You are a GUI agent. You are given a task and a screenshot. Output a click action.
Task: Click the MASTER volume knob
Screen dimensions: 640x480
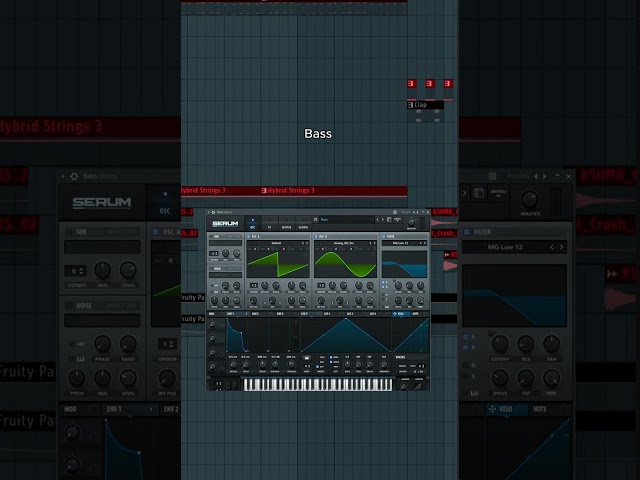coord(411,222)
